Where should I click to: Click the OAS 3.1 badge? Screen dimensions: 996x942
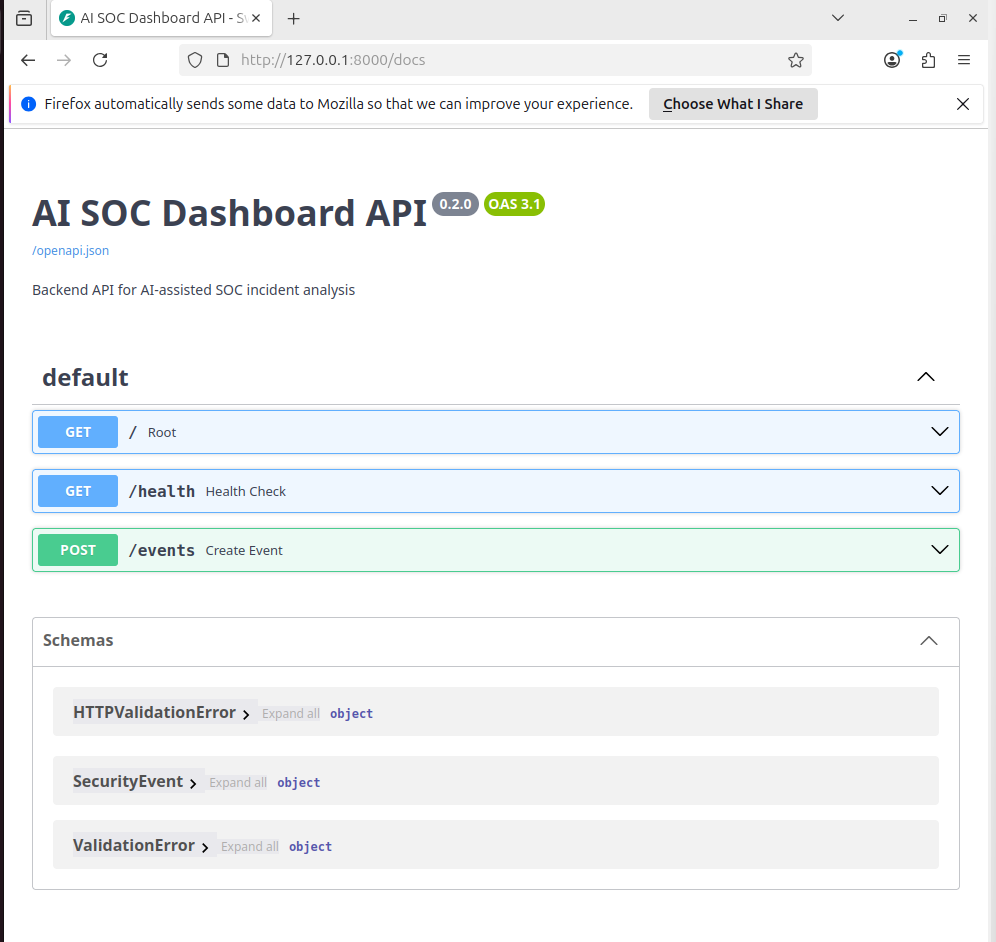pyautogui.click(x=515, y=204)
